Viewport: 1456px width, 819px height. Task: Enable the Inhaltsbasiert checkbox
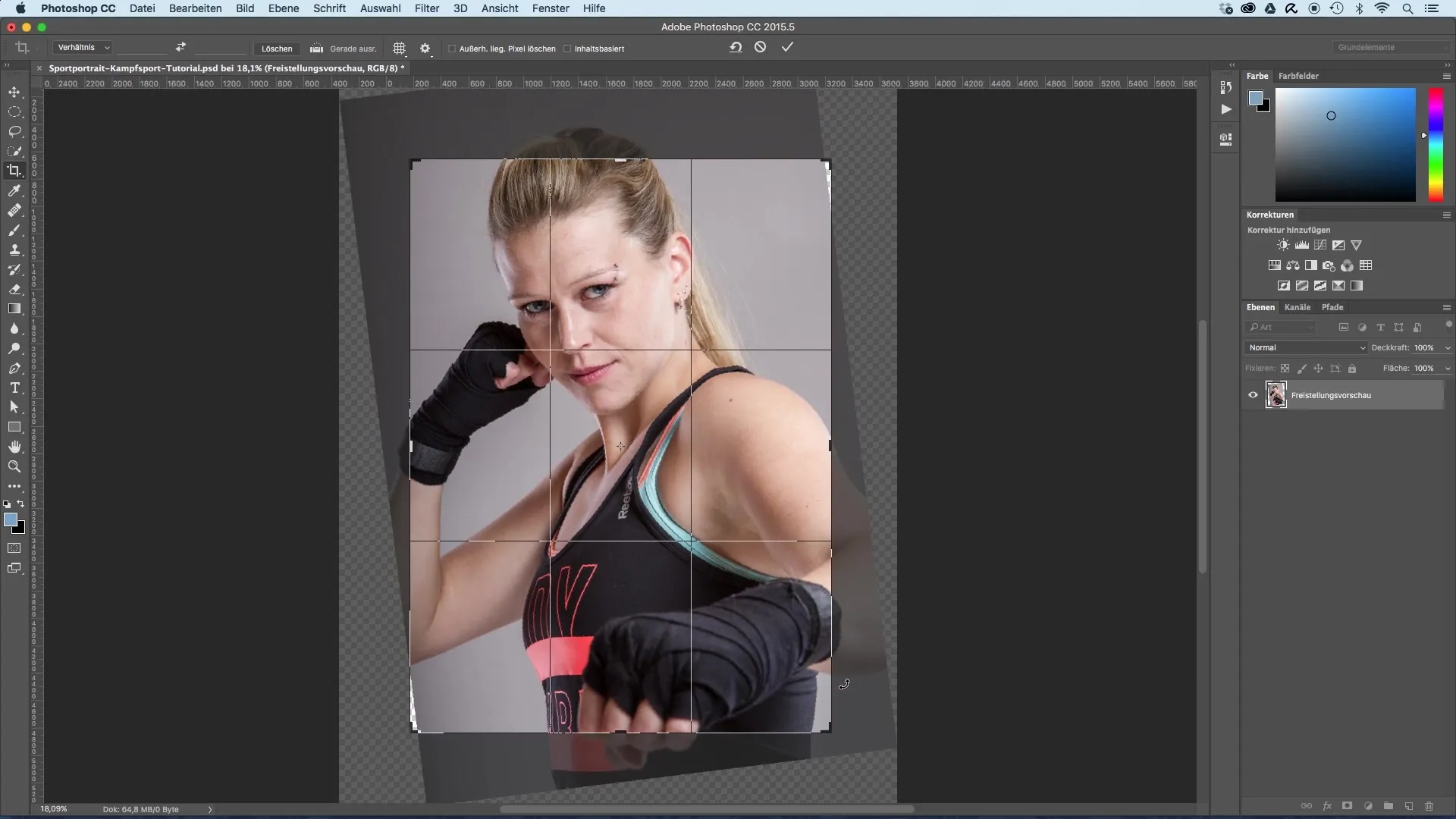(567, 49)
